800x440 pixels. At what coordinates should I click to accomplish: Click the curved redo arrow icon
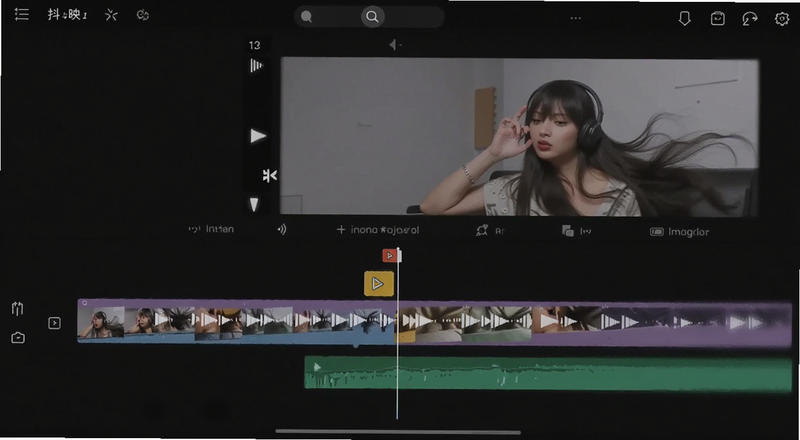tap(749, 19)
